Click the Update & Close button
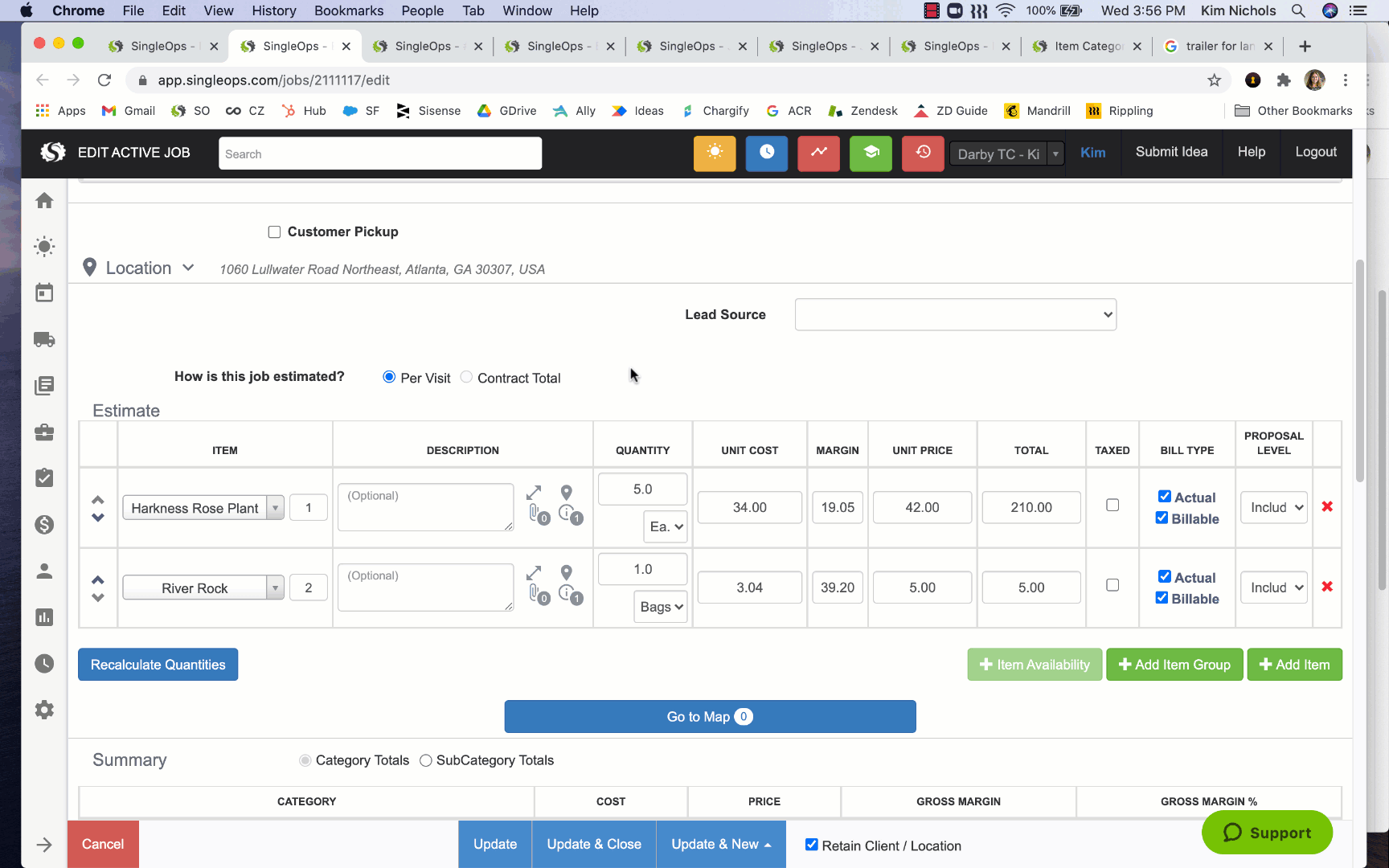Image resolution: width=1389 pixels, height=868 pixels. pyautogui.click(x=594, y=844)
